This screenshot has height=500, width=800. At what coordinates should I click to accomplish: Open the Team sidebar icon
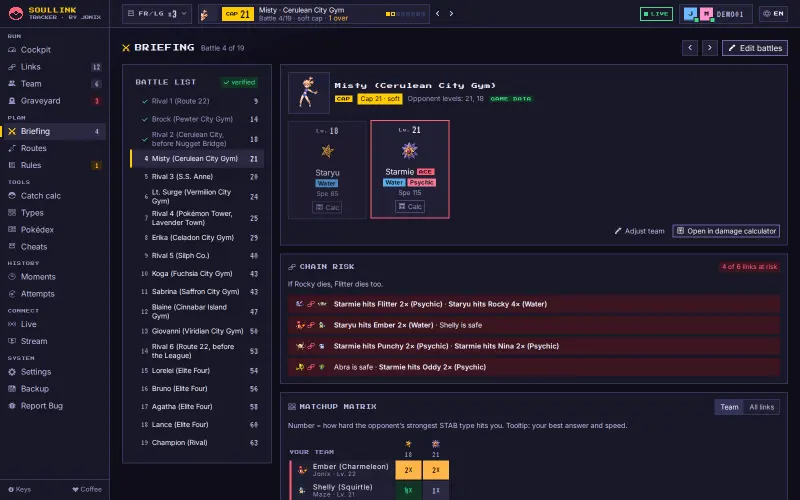(12, 84)
